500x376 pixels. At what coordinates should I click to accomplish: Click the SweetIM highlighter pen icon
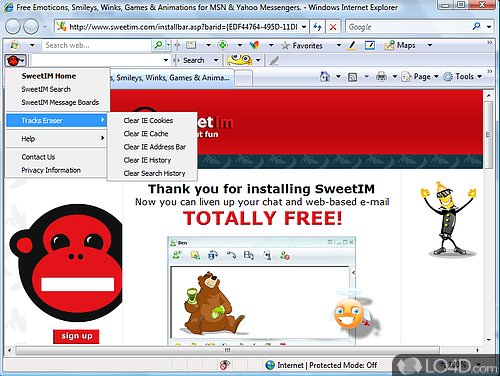click(x=274, y=60)
